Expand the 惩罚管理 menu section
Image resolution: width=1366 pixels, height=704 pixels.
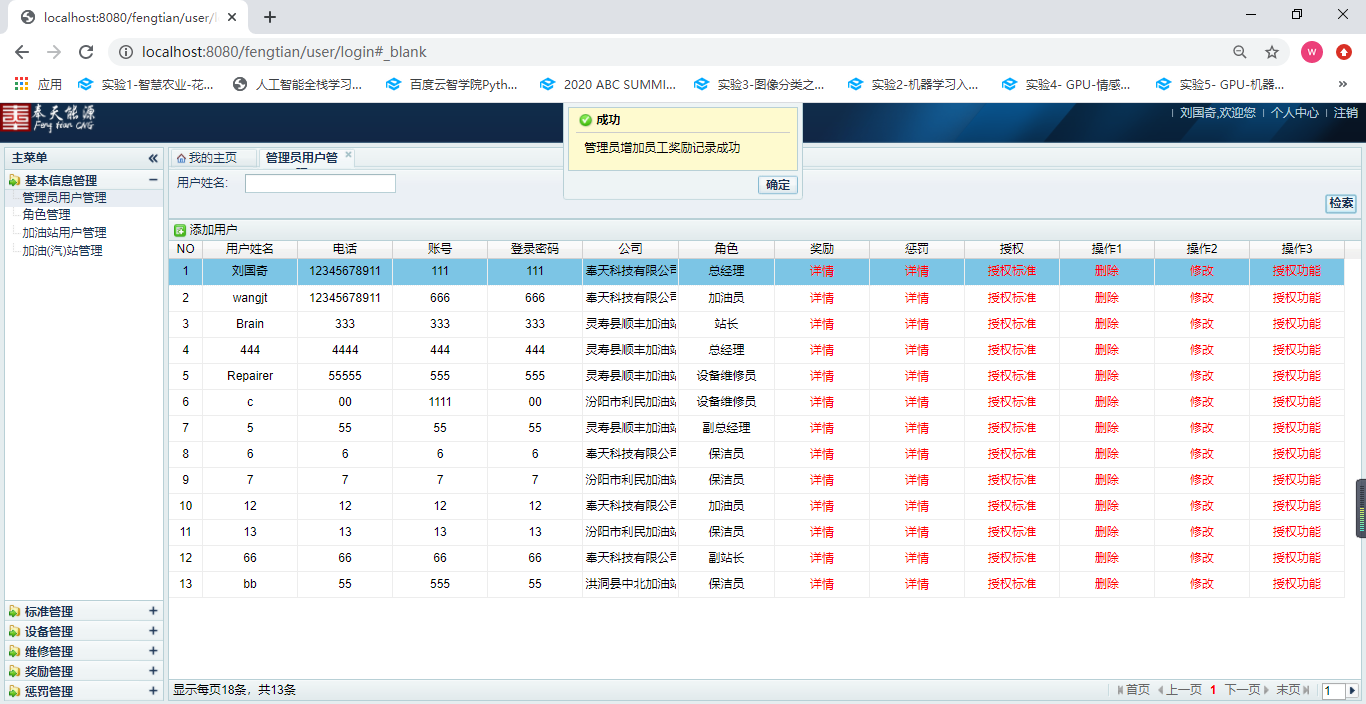(153, 691)
